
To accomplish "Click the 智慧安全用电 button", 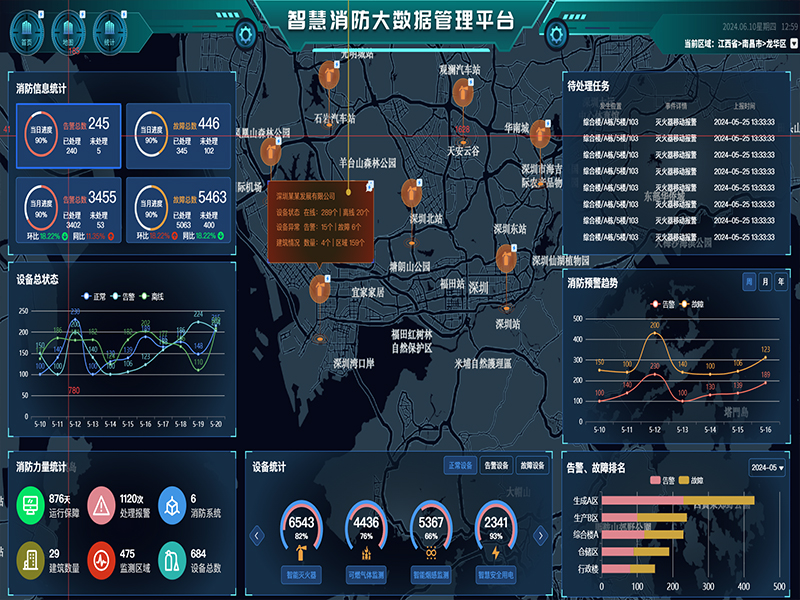I will 496,576.
